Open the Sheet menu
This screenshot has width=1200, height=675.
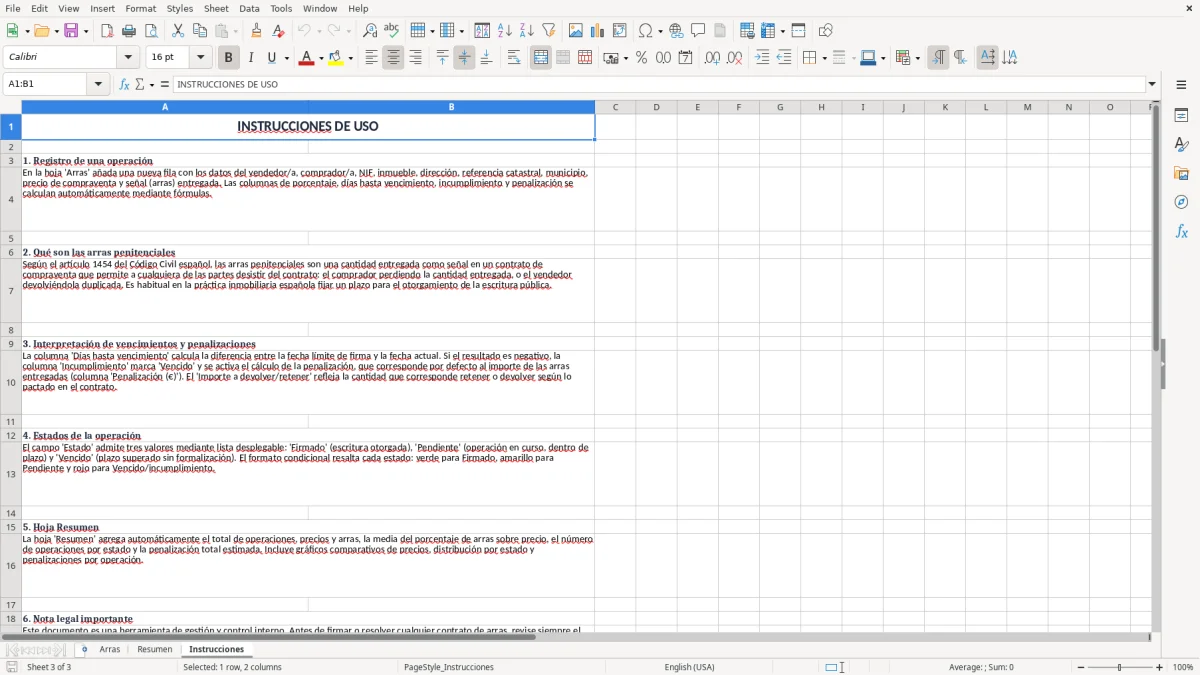(216, 8)
